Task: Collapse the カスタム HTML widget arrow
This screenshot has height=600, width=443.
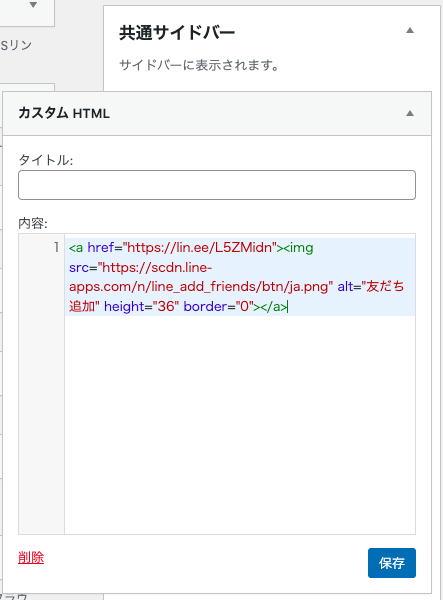Action: pos(410,113)
